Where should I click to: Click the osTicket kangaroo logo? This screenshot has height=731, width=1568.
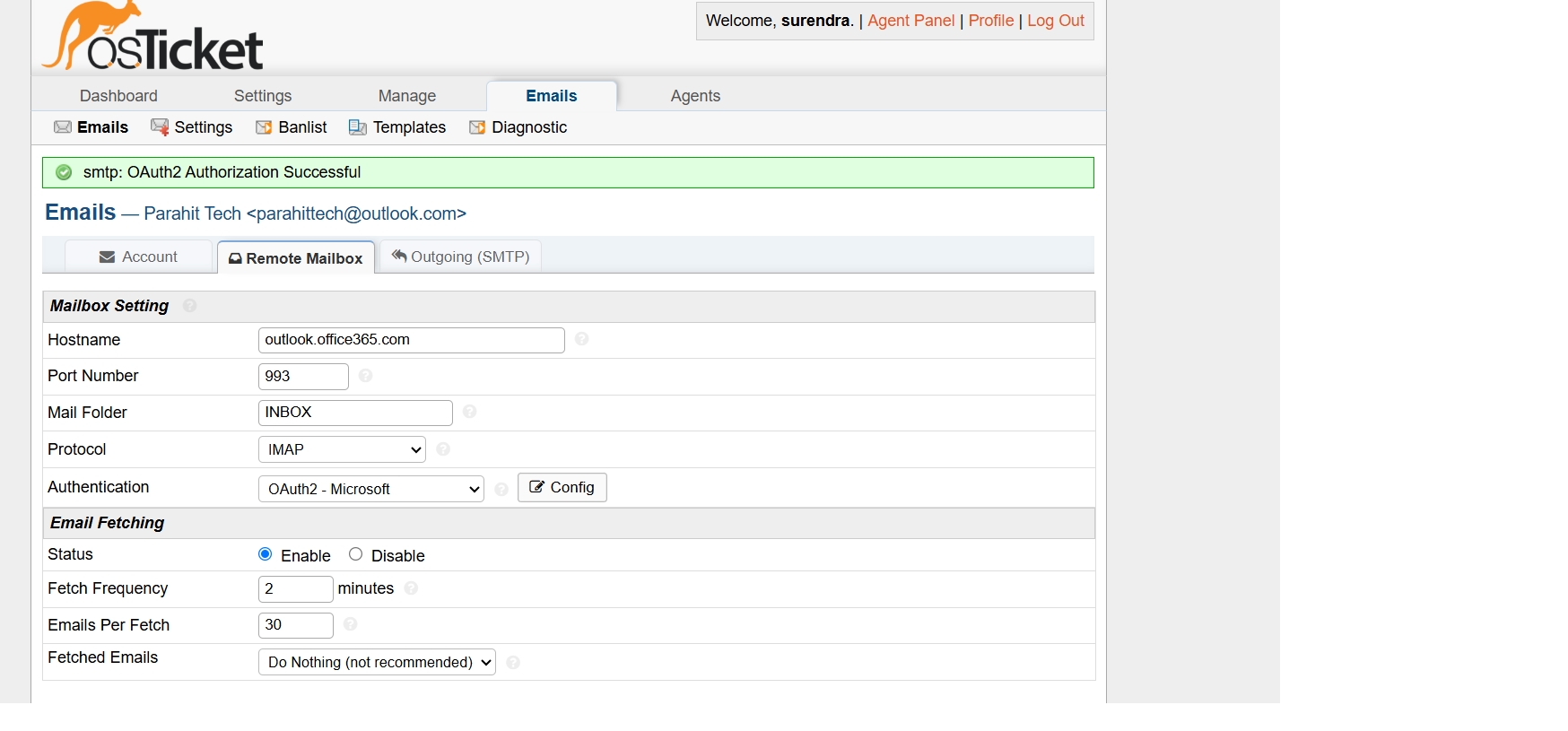coord(152,38)
